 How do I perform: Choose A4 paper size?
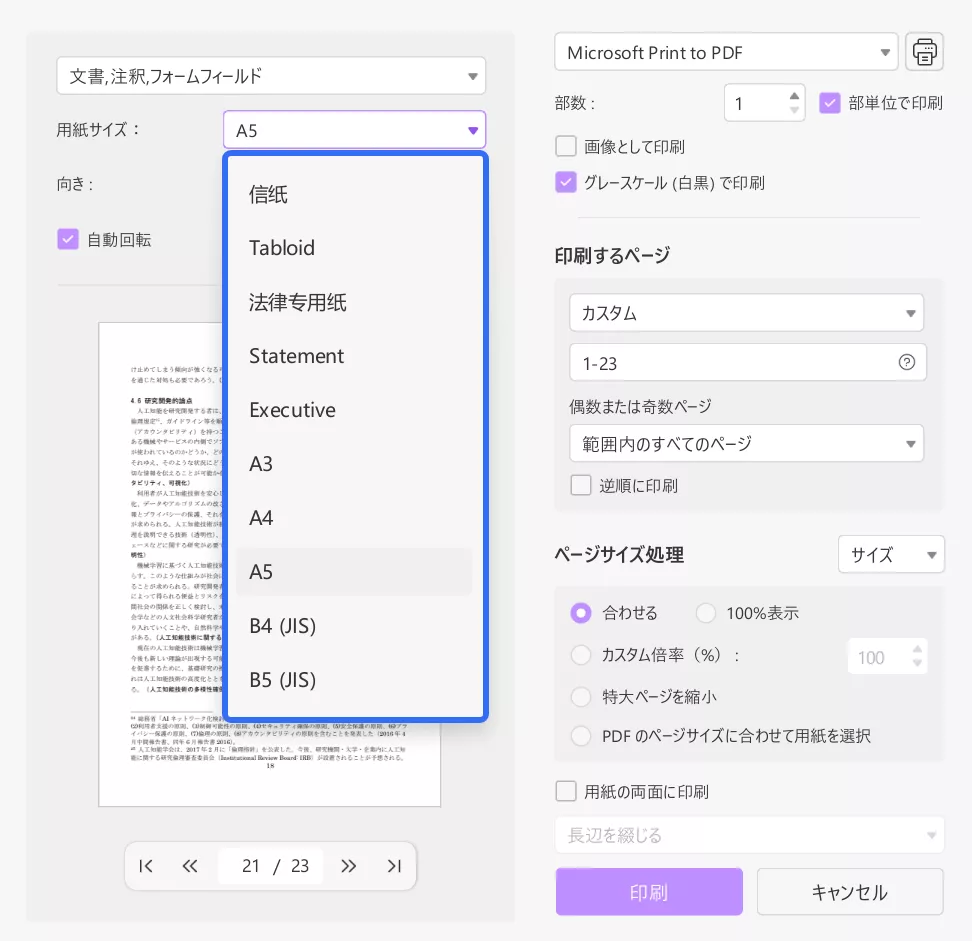tap(355, 518)
